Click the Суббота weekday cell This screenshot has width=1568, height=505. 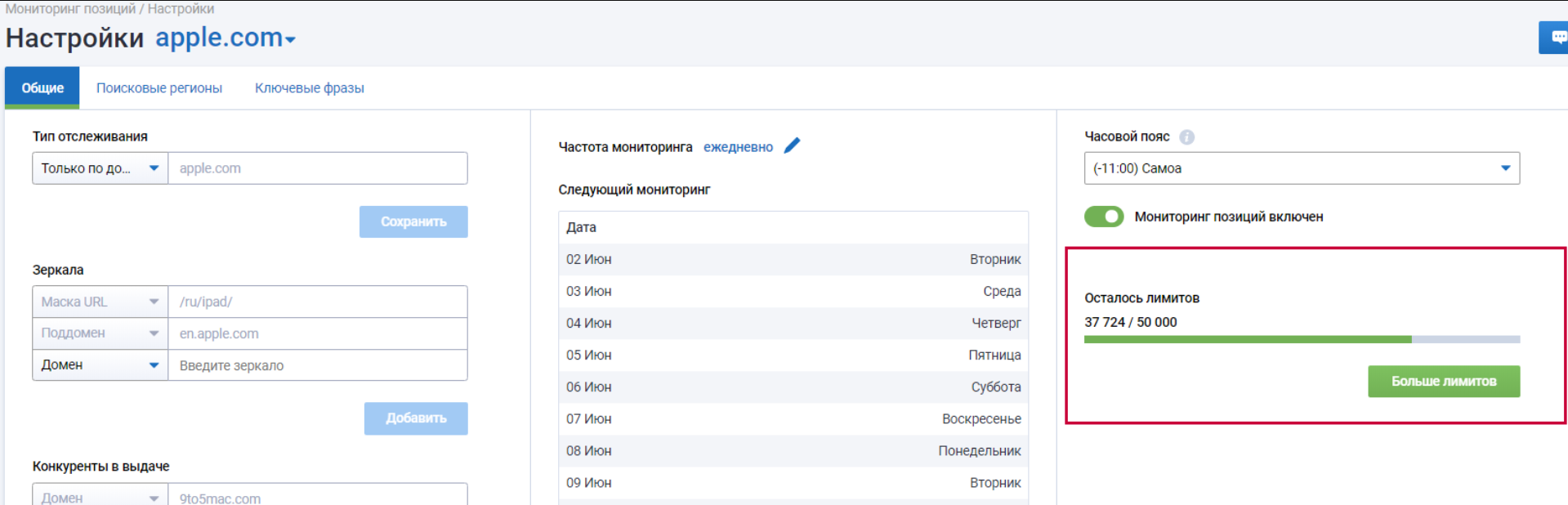(x=996, y=387)
